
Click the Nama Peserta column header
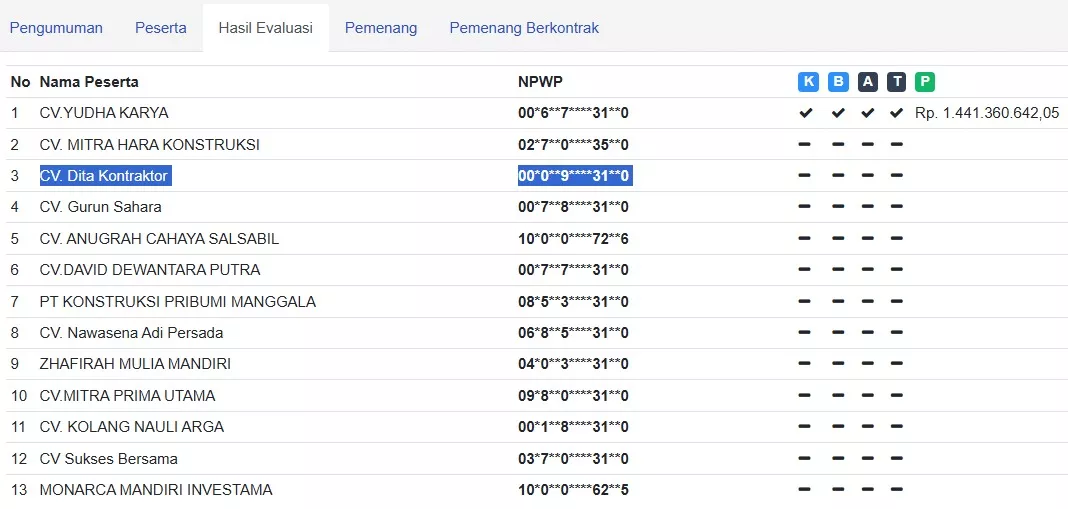pos(89,82)
